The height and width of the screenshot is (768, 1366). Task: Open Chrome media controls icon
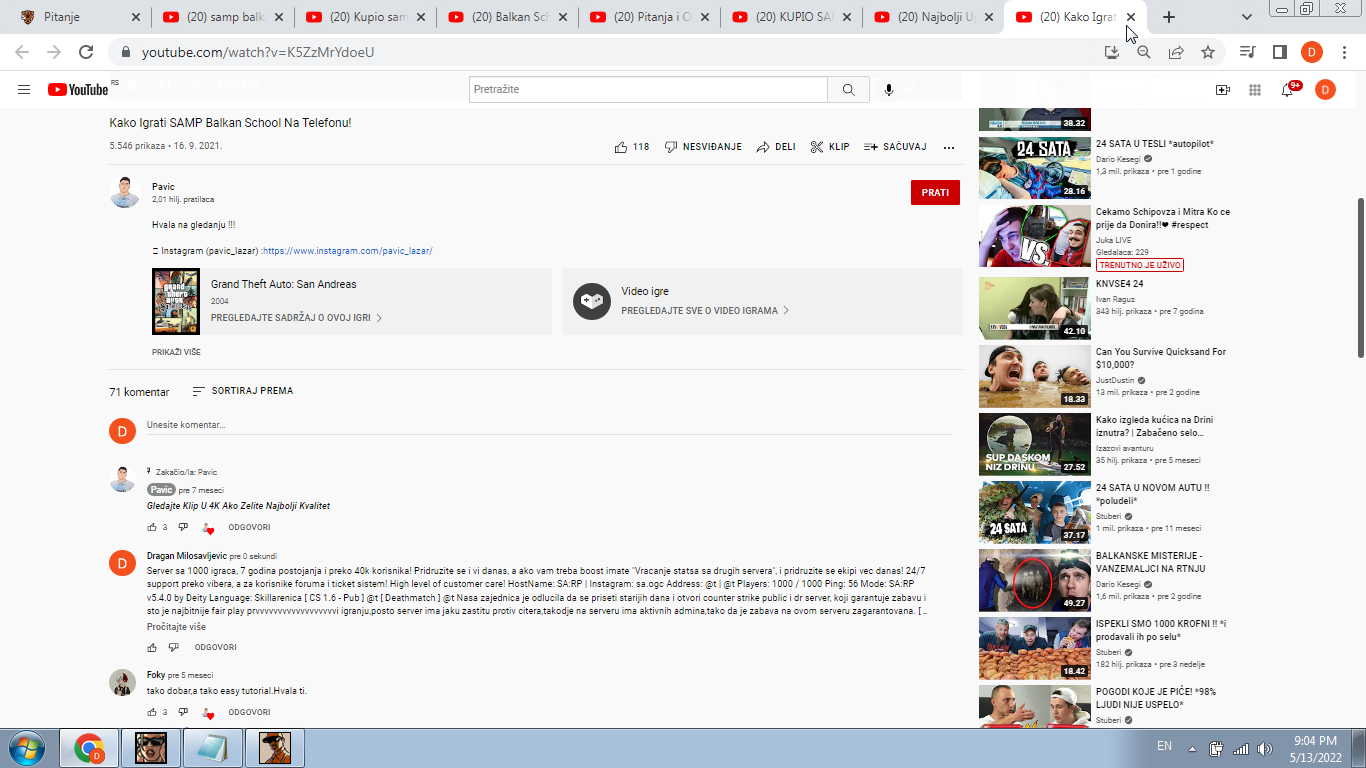[x=1247, y=52]
